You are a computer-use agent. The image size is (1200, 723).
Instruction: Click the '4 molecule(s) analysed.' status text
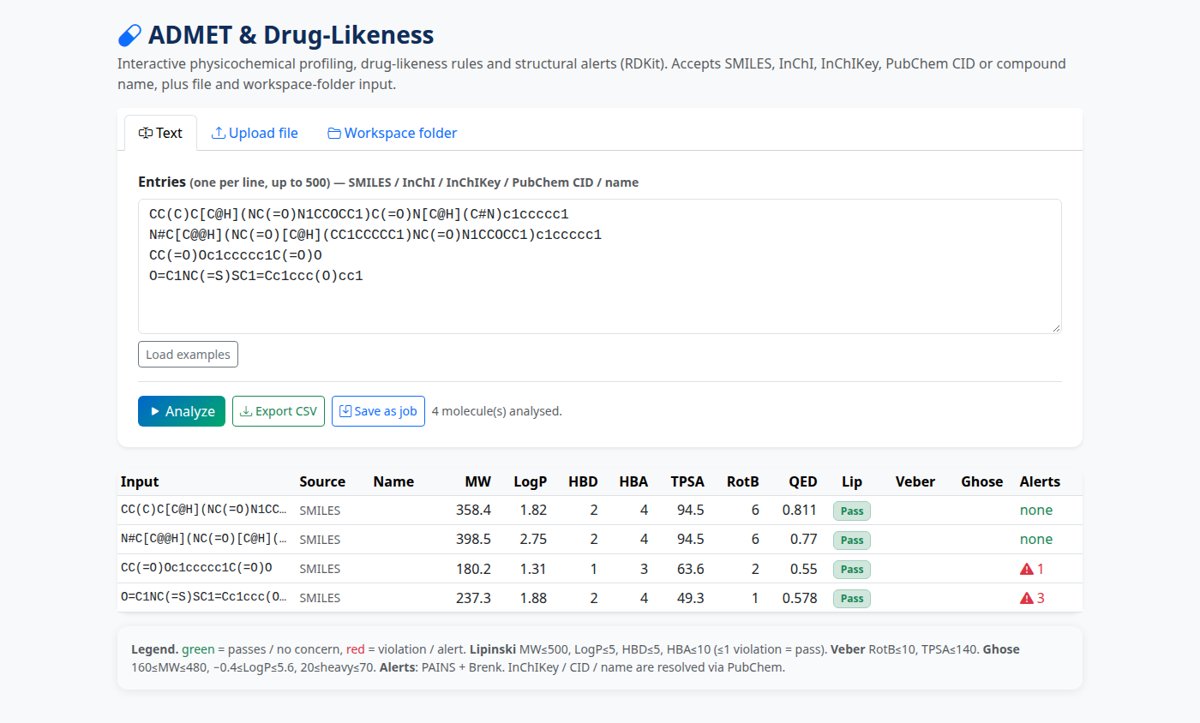(x=497, y=411)
